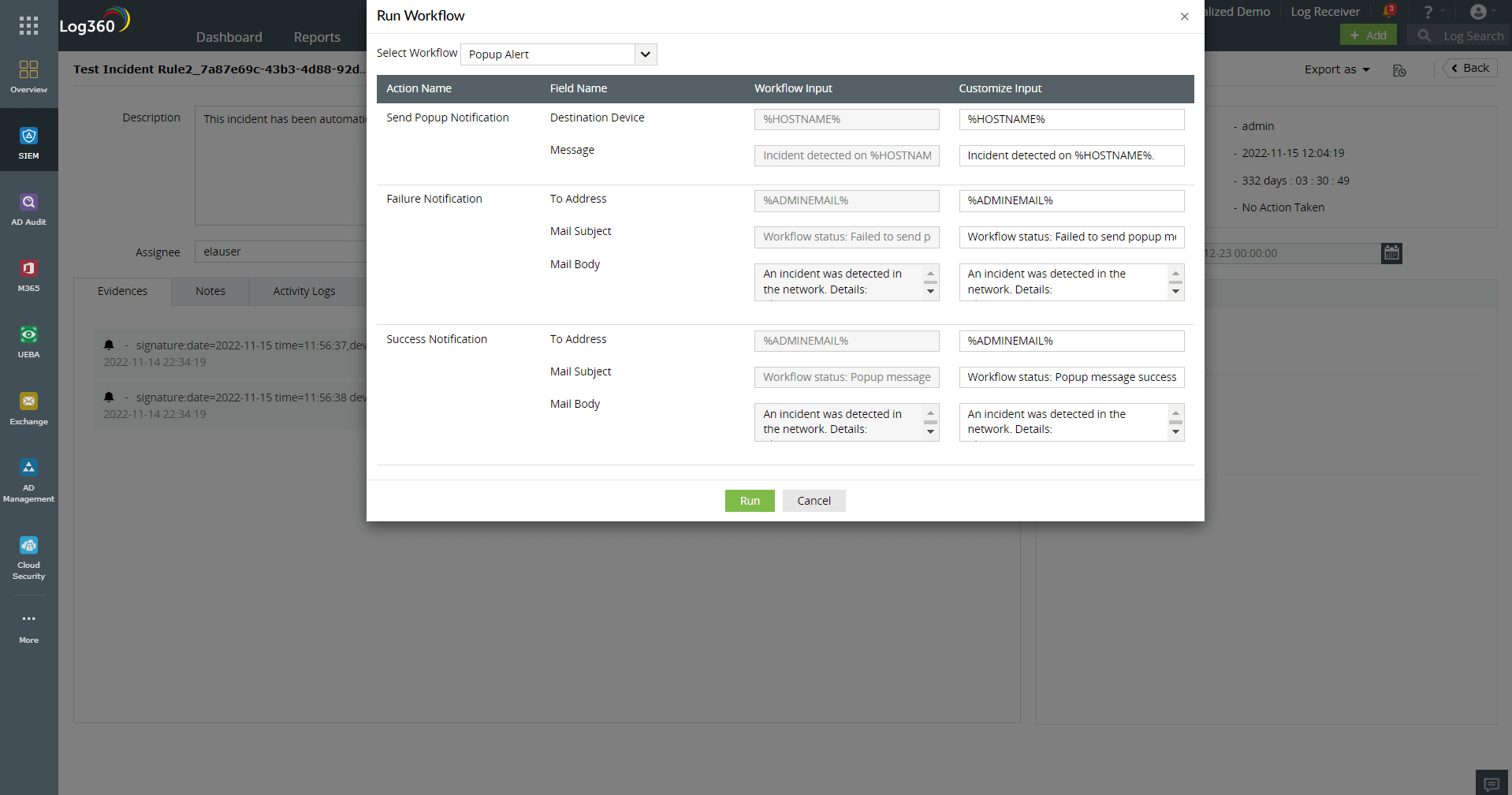Open the Exchange module
This screenshot has height=795, width=1512.
(28, 409)
